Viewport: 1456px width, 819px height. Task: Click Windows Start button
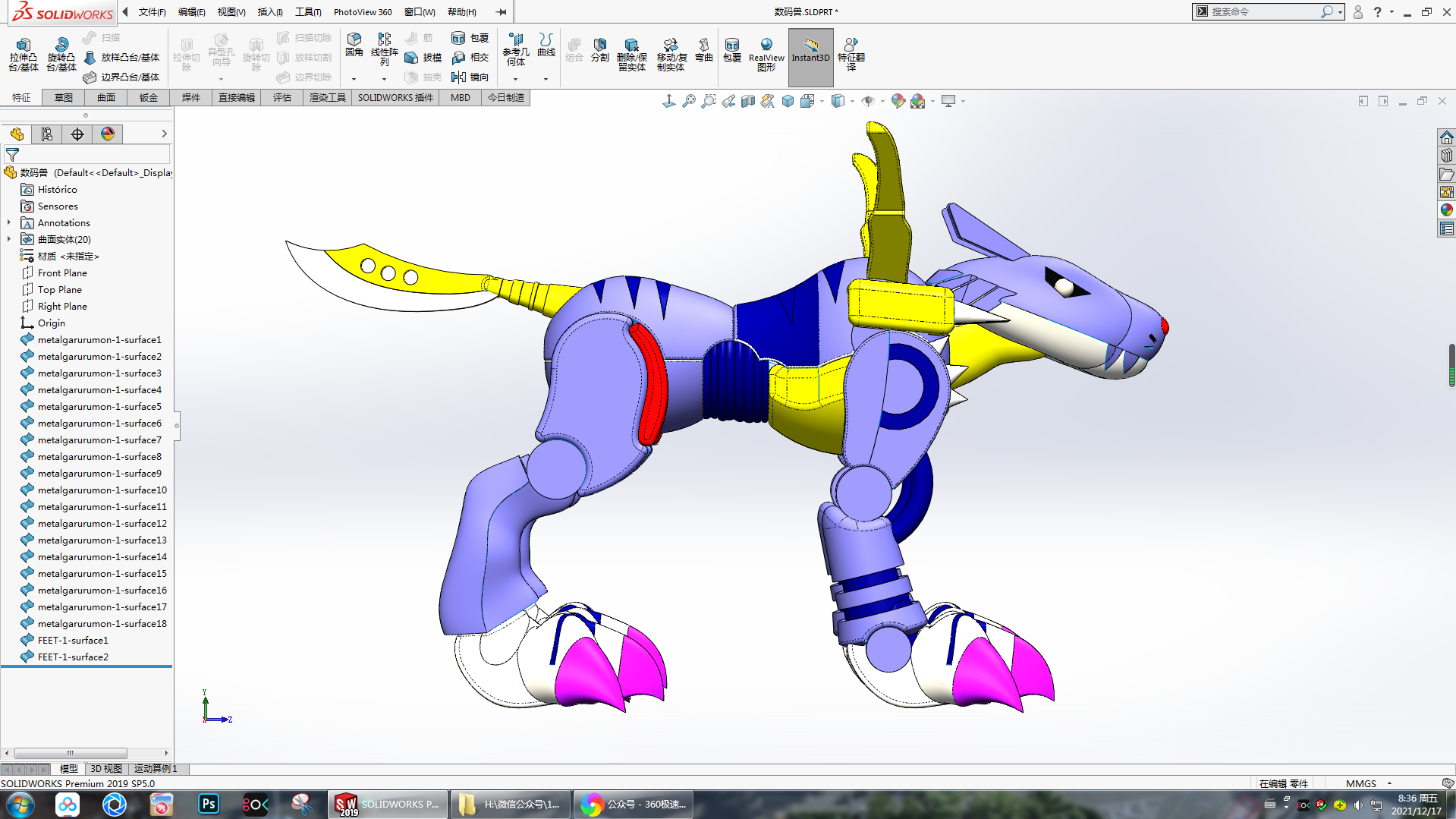[x=20, y=805]
